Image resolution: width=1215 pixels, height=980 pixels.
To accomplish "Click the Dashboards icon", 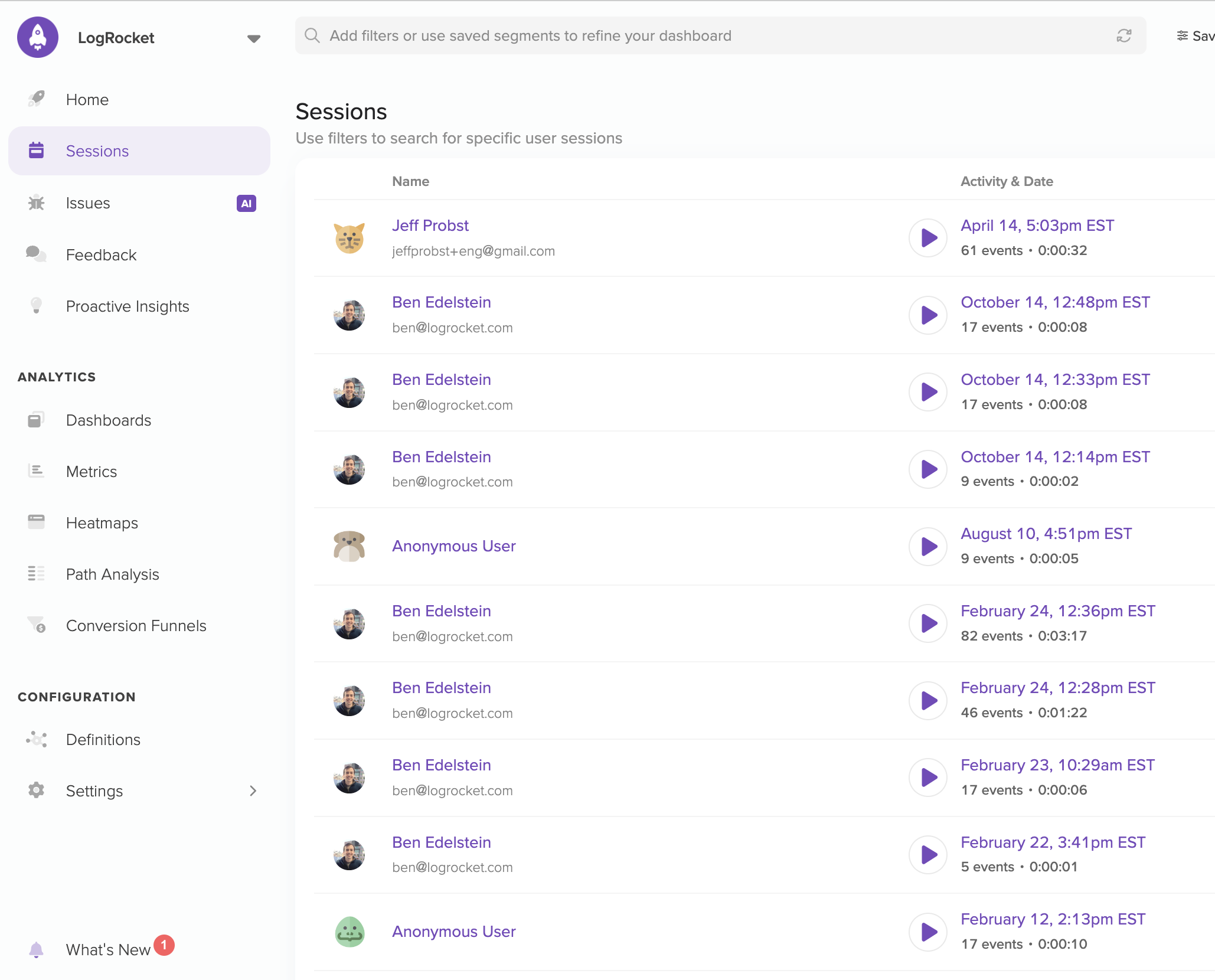I will 37,419.
